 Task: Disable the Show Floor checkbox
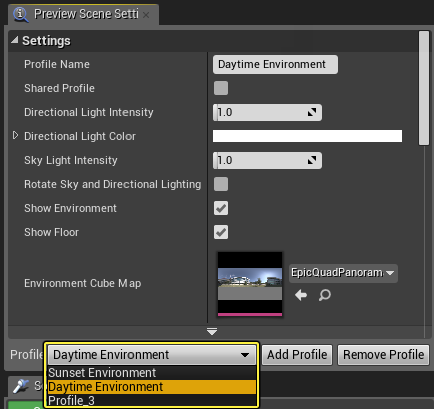tap(221, 232)
